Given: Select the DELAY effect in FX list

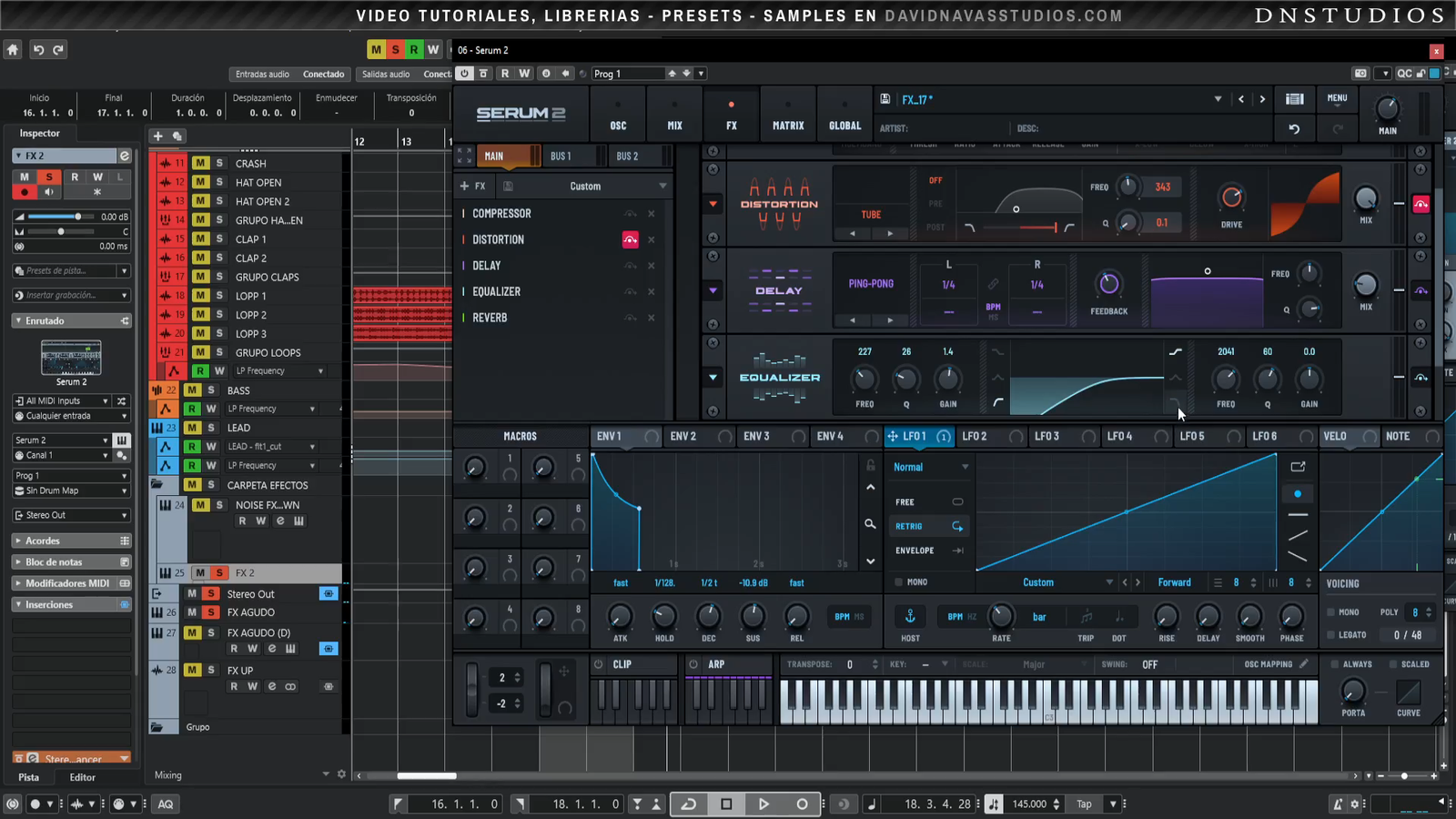Looking at the screenshot, I should point(487,266).
